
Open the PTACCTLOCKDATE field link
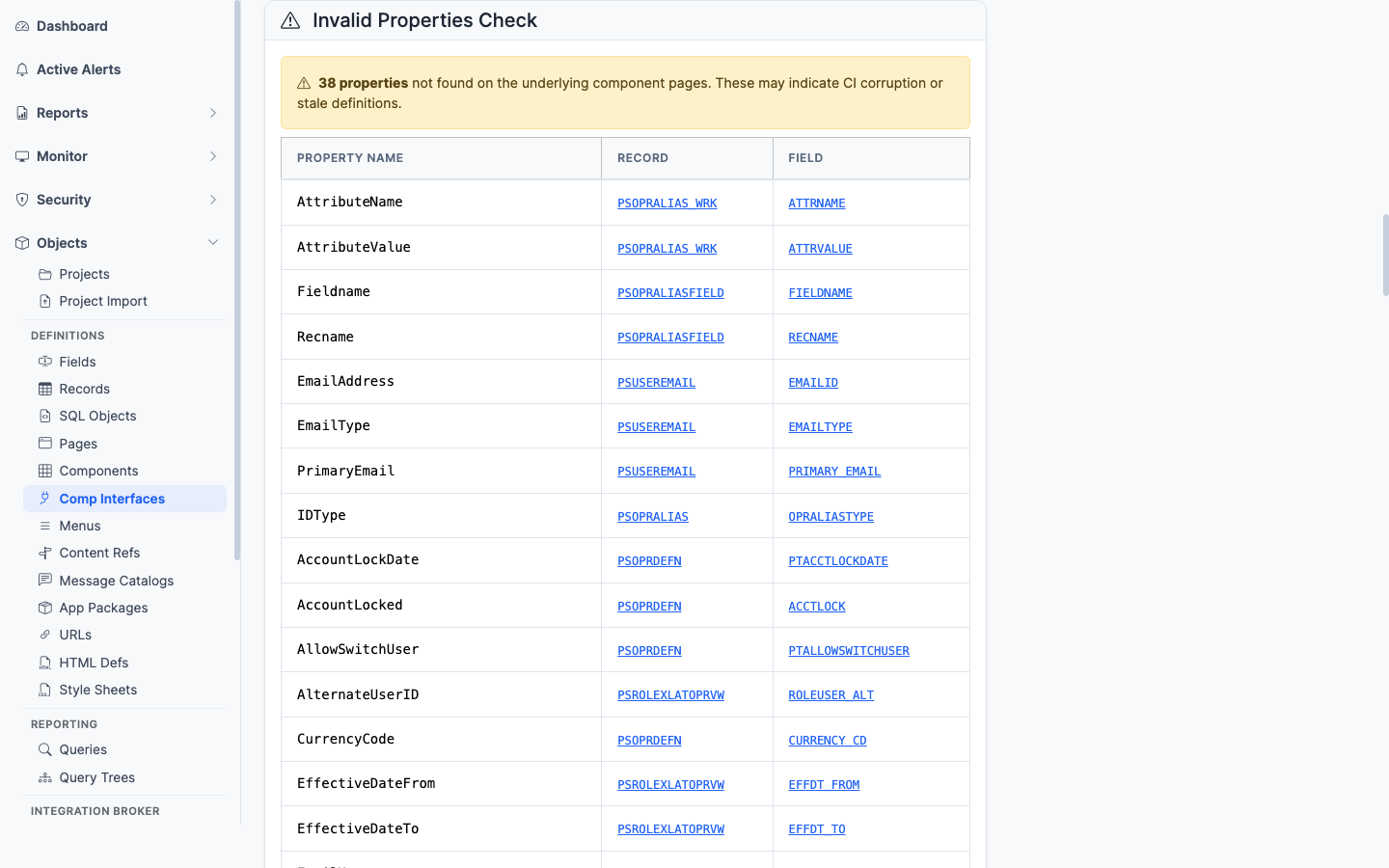pos(838,561)
